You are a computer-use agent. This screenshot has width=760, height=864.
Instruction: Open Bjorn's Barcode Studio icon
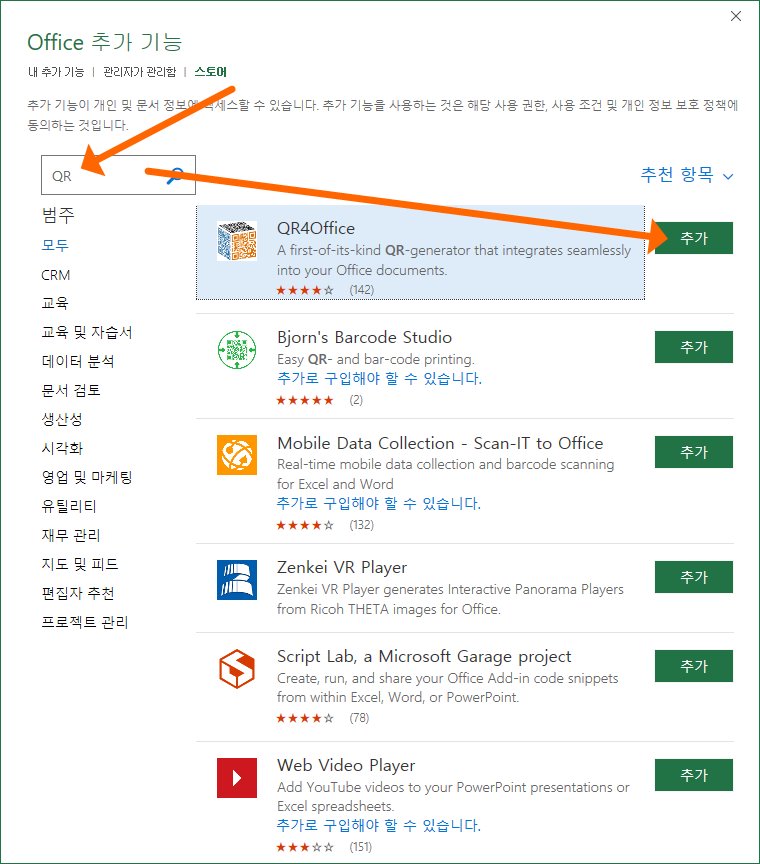click(237, 349)
